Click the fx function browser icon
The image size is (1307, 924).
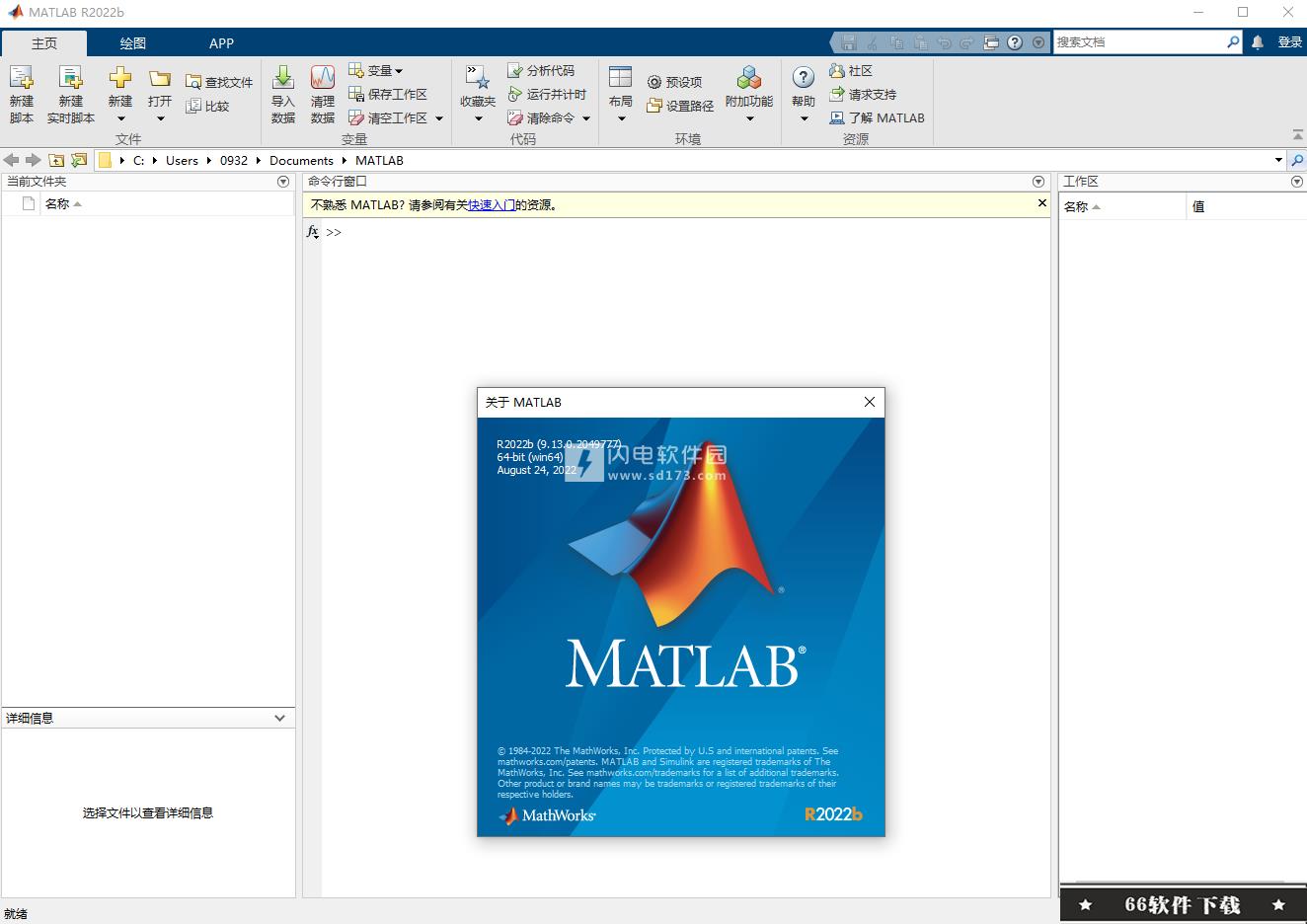point(312,232)
